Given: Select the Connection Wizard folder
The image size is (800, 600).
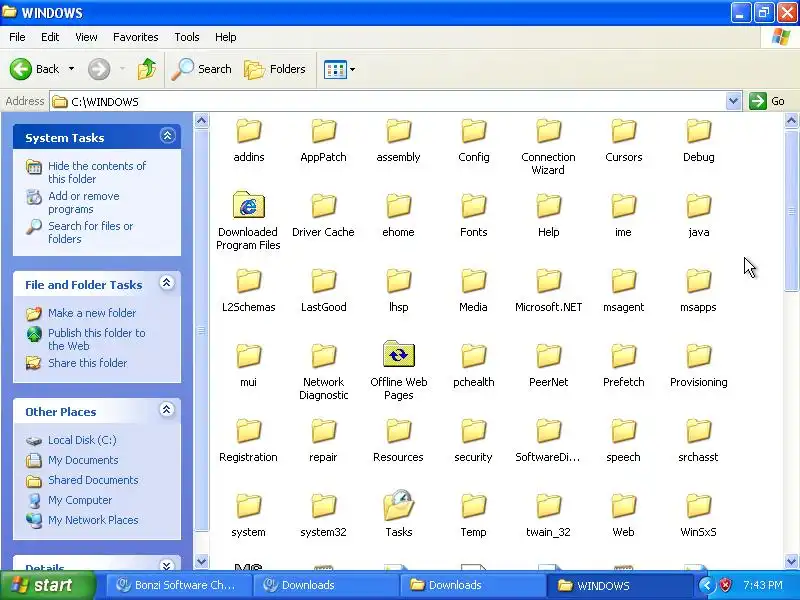Looking at the screenshot, I should (548, 147).
